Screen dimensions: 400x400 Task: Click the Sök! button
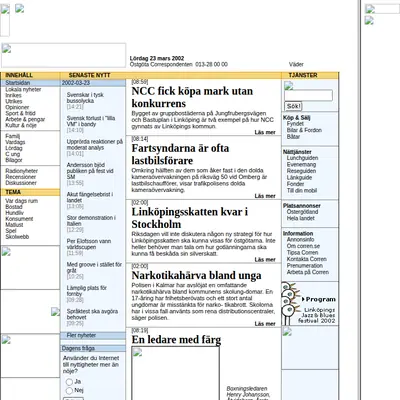pyautogui.click(x=293, y=106)
